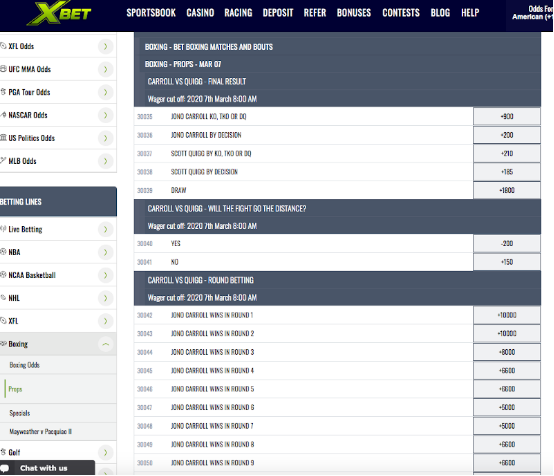The height and width of the screenshot is (476, 554).
Task: Bet Jono Carroll wins in Round 9
Action: 507,463
